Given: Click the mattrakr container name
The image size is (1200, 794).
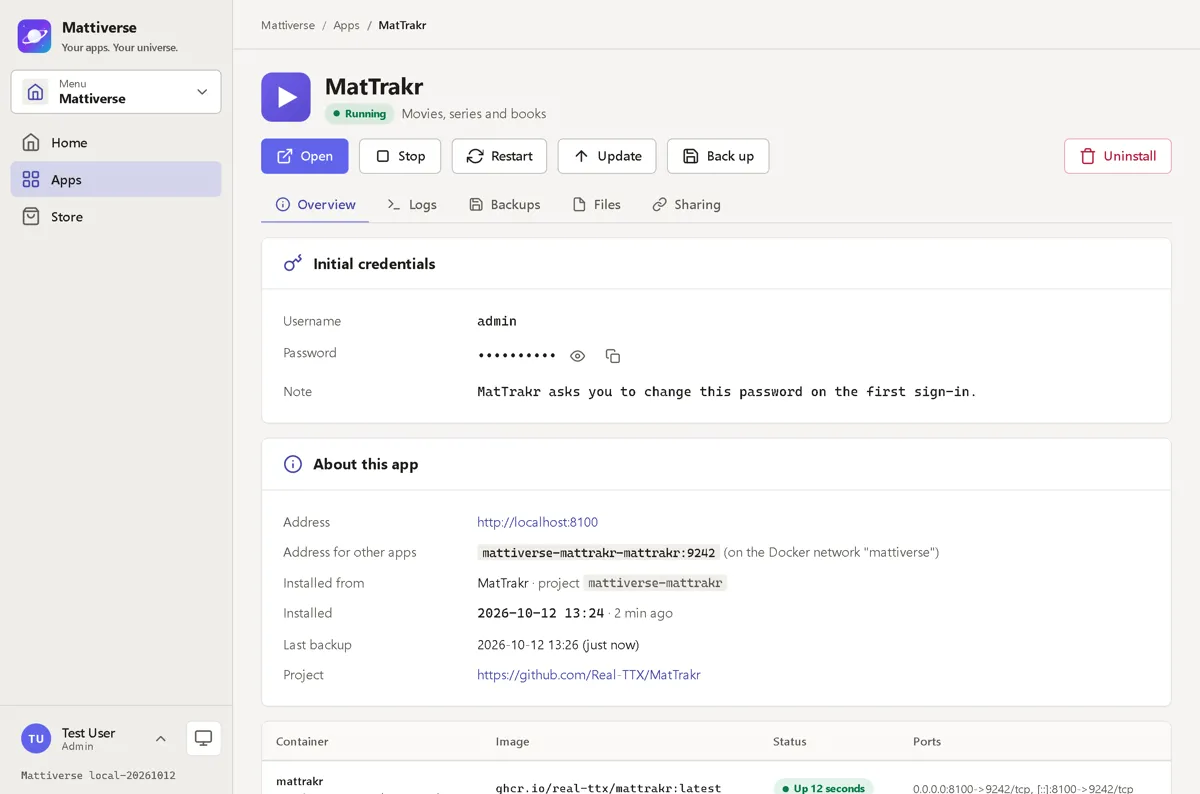Looking at the screenshot, I should coord(299,781).
